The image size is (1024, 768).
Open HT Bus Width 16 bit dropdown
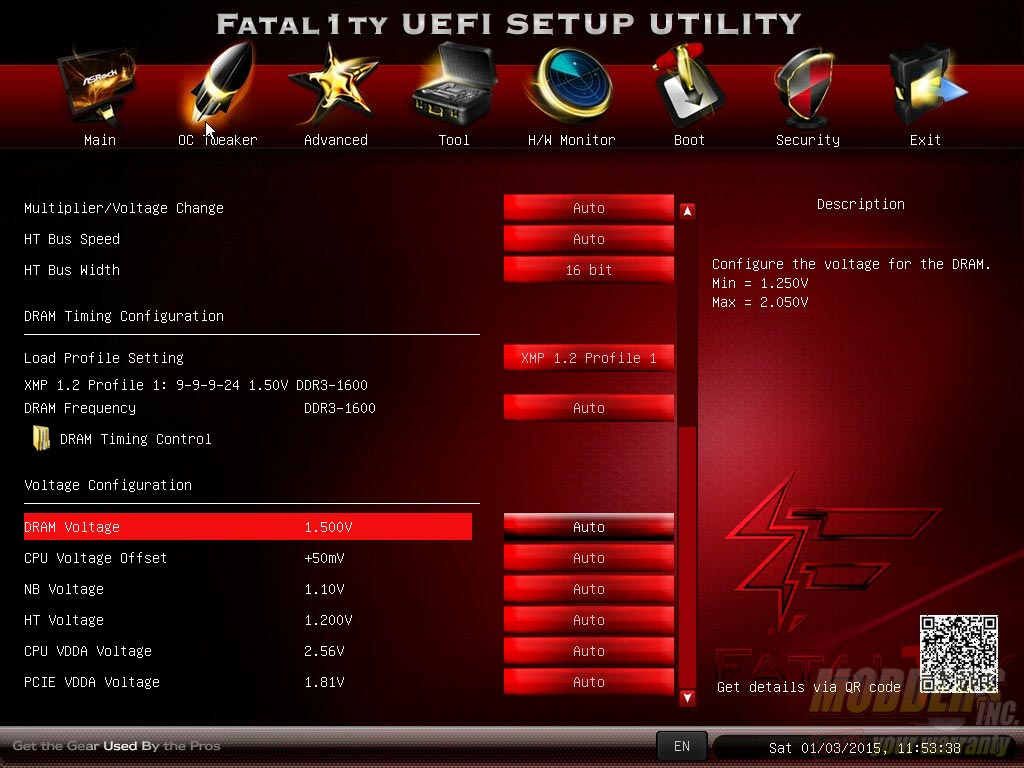588,270
